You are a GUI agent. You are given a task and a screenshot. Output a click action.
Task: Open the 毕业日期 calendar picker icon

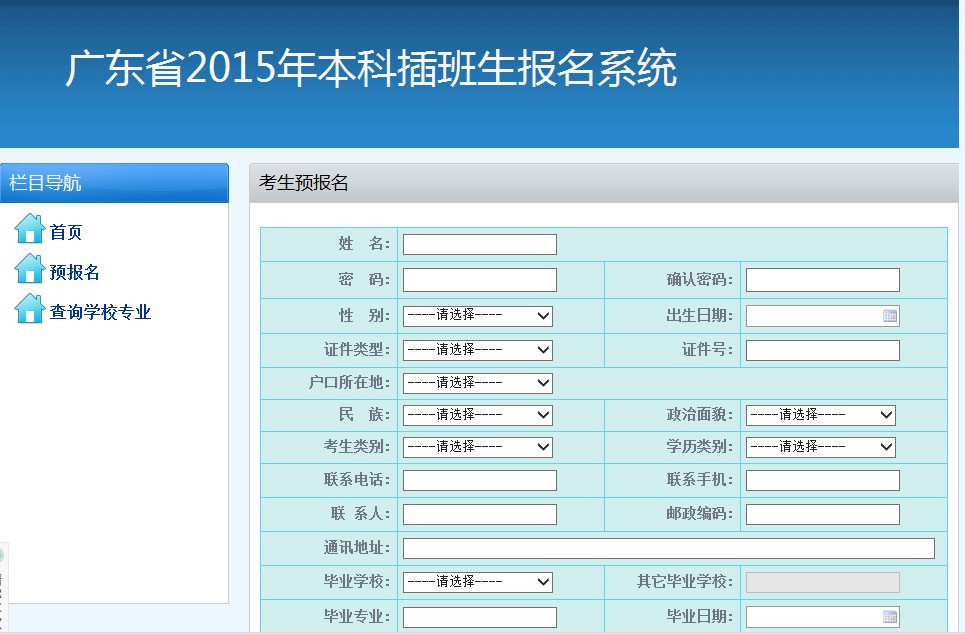click(890, 617)
